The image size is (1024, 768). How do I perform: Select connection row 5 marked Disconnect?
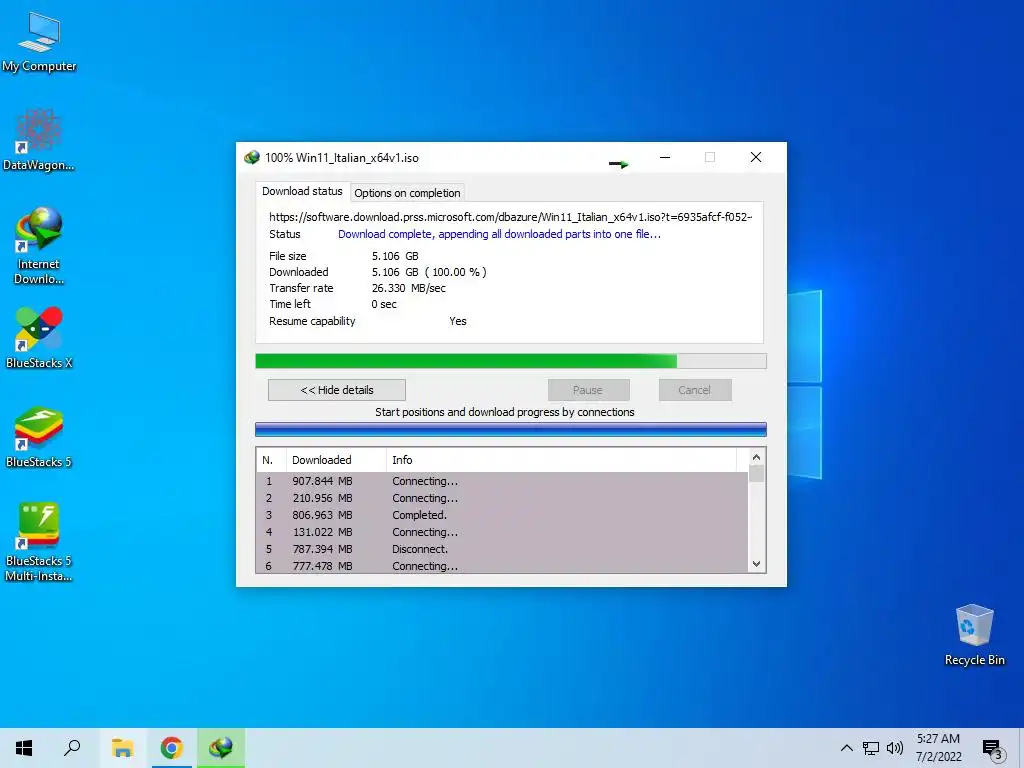[x=502, y=549]
